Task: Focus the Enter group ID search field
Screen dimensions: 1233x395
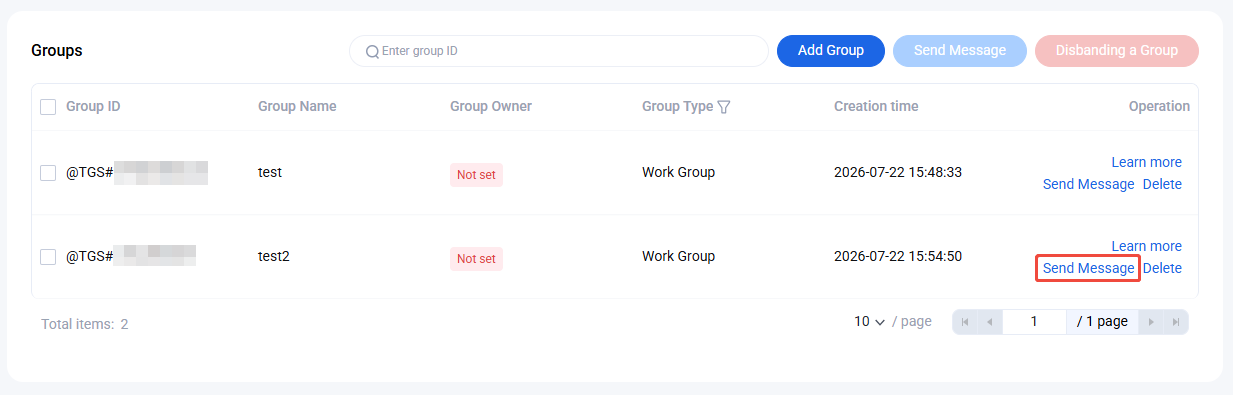Action: pos(559,51)
